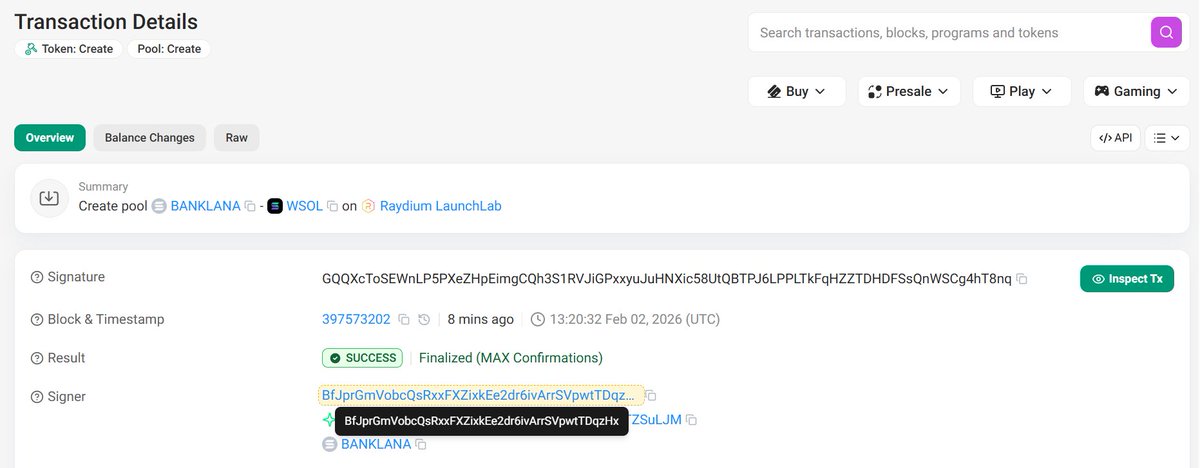Click the Result help question icon
This screenshot has height=468, width=1200.
pyautogui.click(x=37, y=358)
